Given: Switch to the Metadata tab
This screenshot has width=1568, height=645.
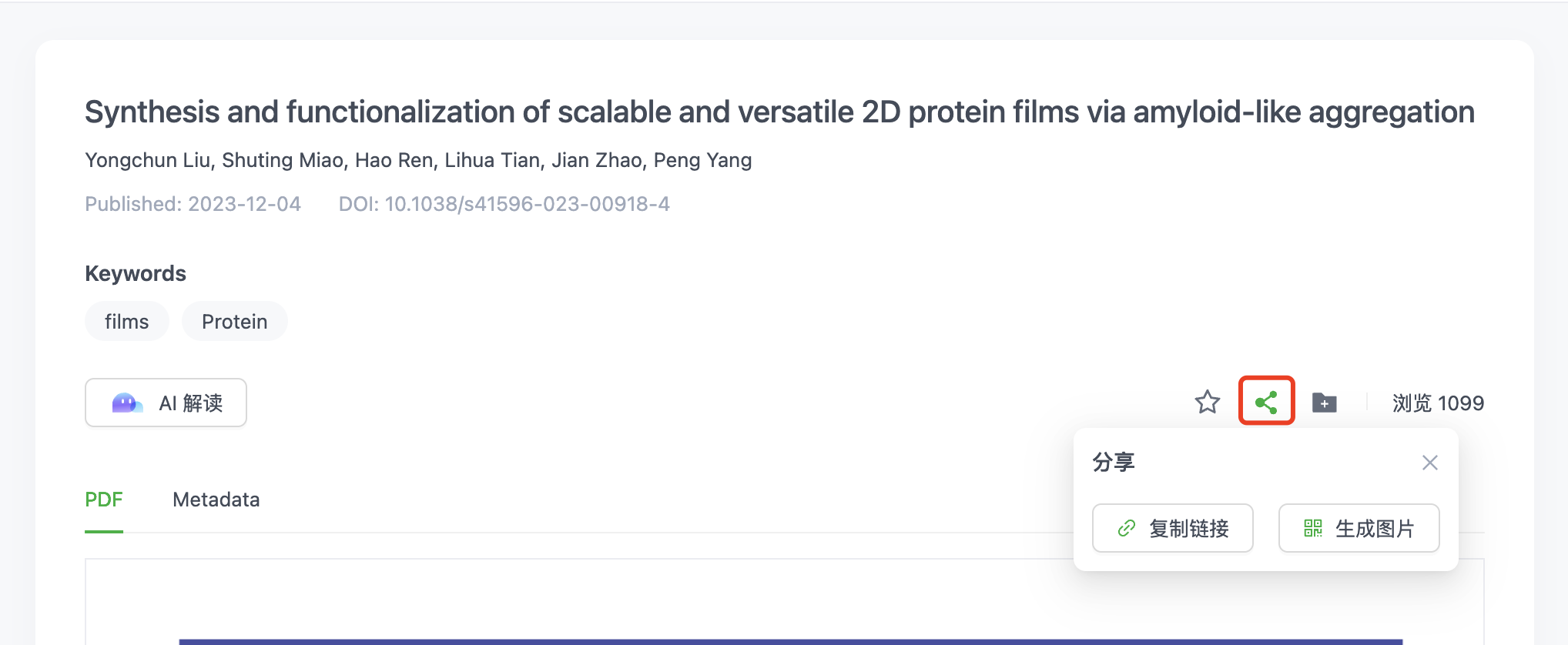Looking at the screenshot, I should coord(216,500).
